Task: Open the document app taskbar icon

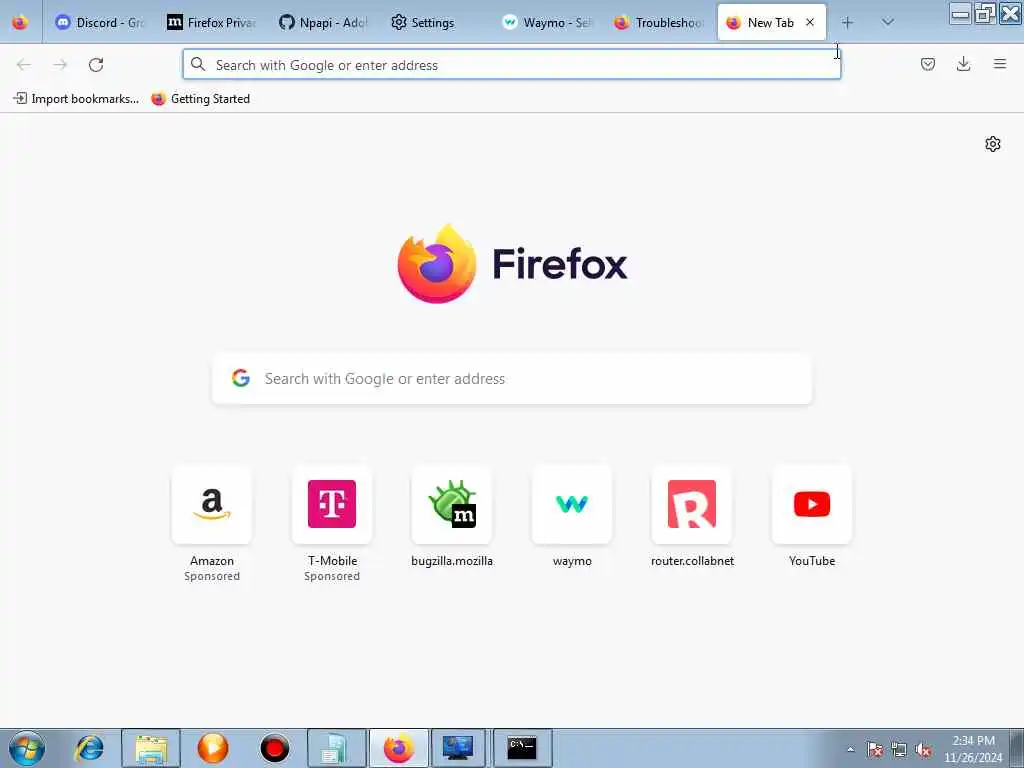Action: pos(336,748)
